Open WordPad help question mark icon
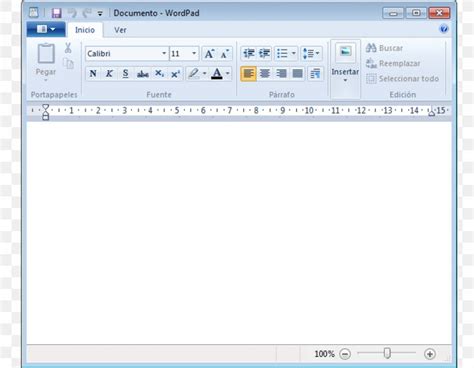Screen dimensions: 474x368 tap(444, 29)
